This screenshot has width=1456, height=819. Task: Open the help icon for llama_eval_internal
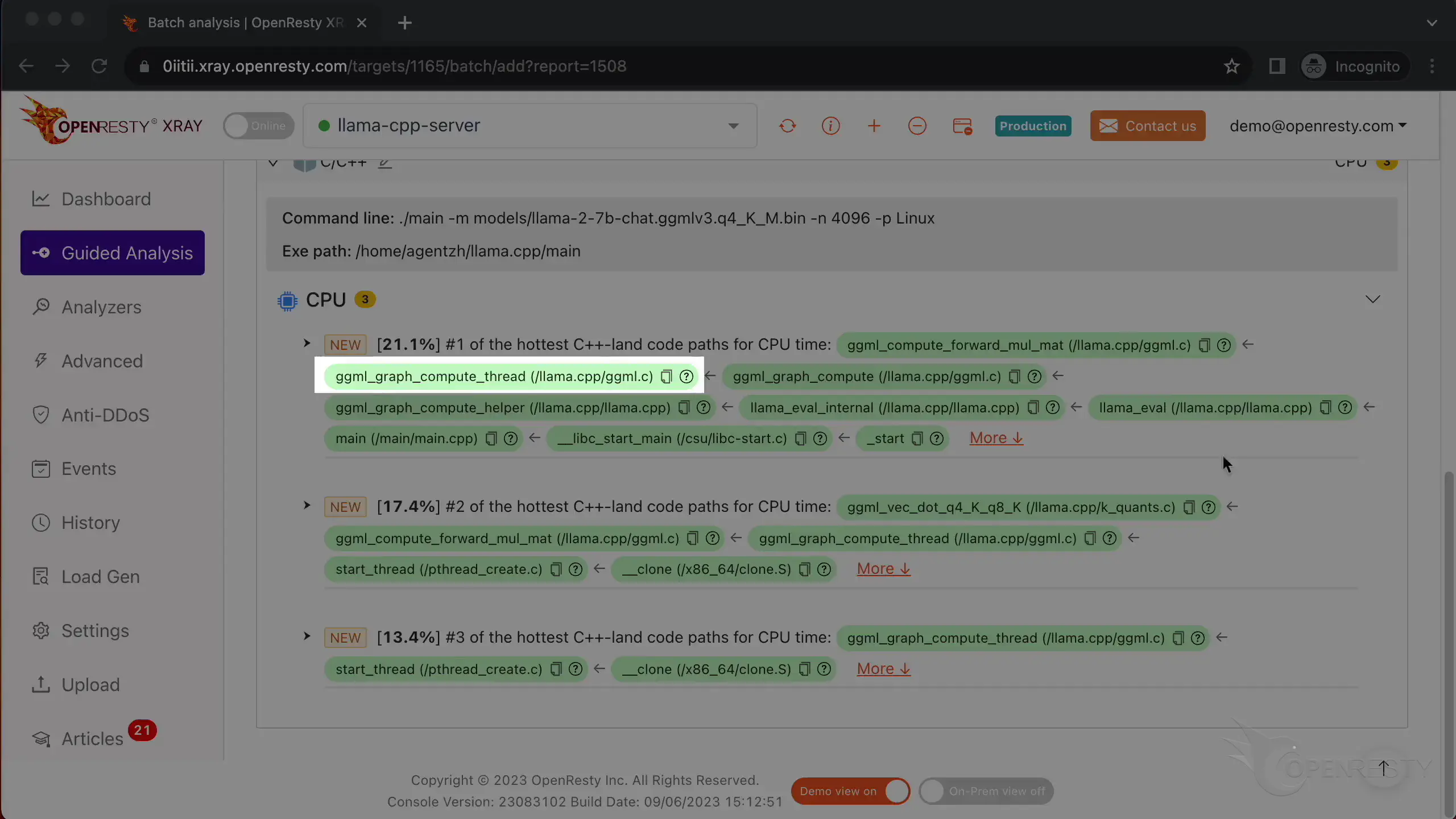[1053, 408]
